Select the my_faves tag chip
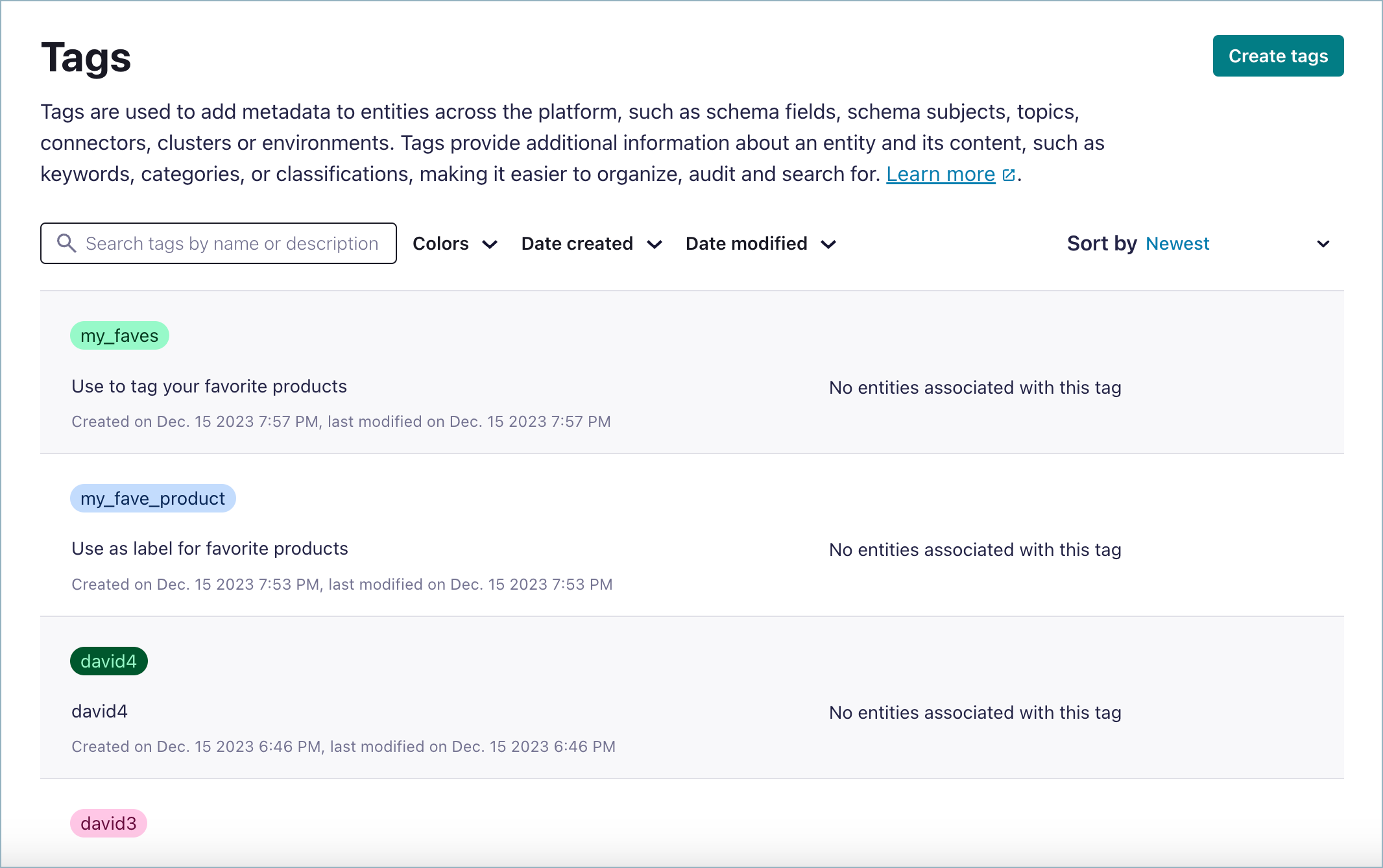This screenshot has width=1383, height=868. point(119,335)
